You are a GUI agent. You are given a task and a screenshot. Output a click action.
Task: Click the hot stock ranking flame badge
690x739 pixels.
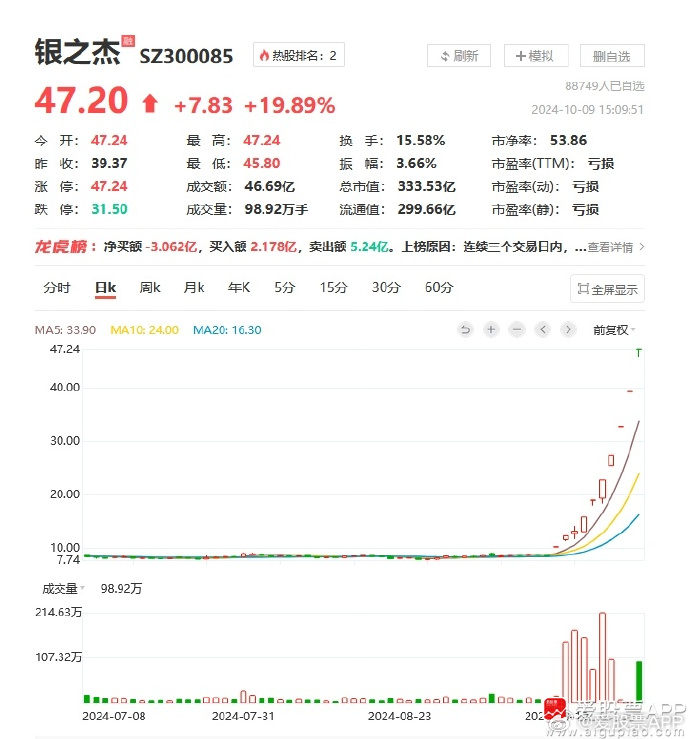click(x=298, y=56)
